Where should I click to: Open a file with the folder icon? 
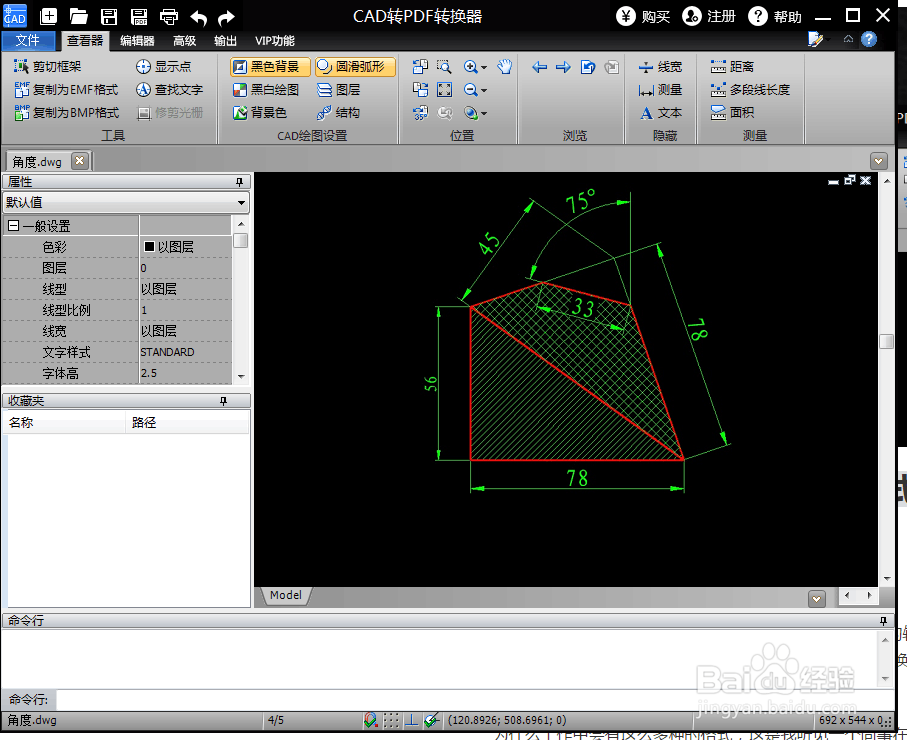tap(79, 16)
